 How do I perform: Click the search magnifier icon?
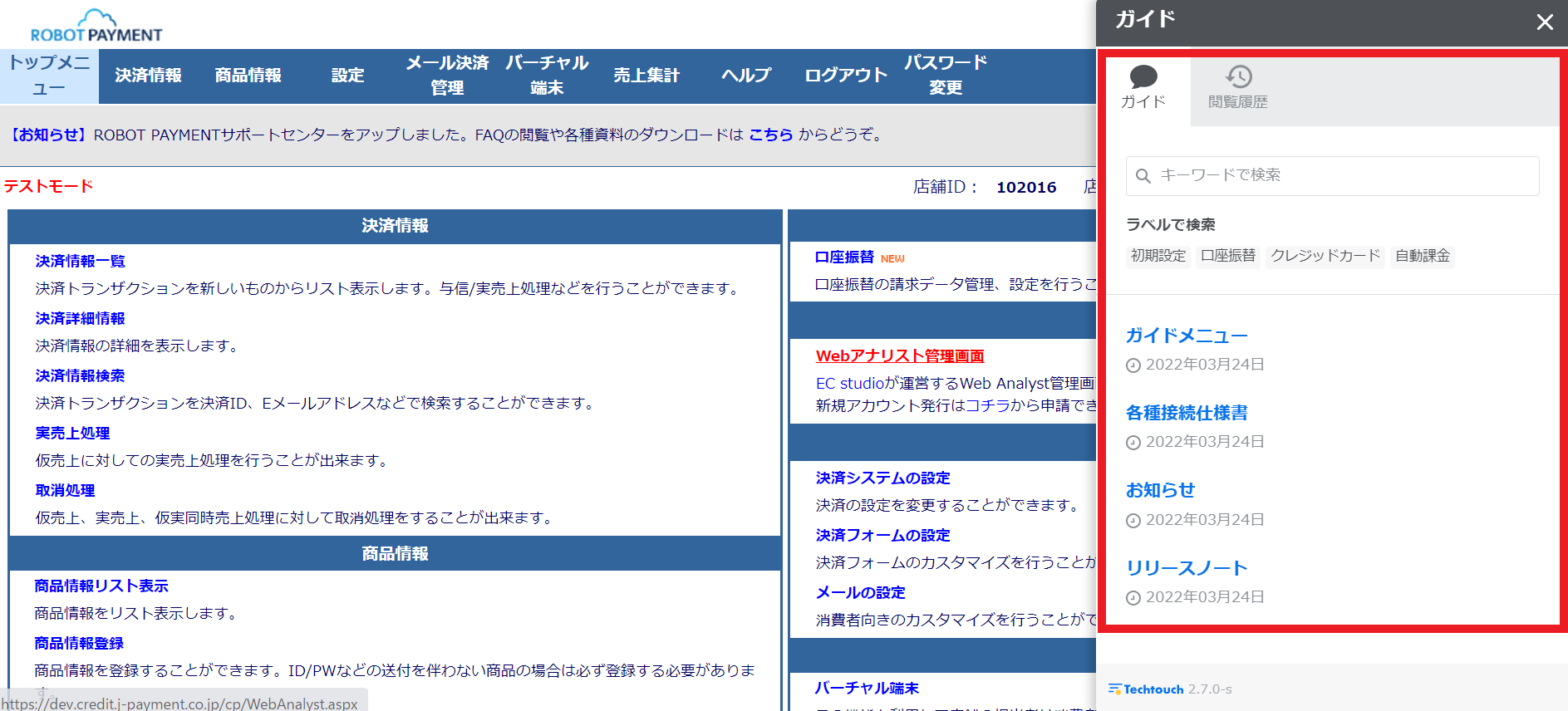(x=1143, y=176)
